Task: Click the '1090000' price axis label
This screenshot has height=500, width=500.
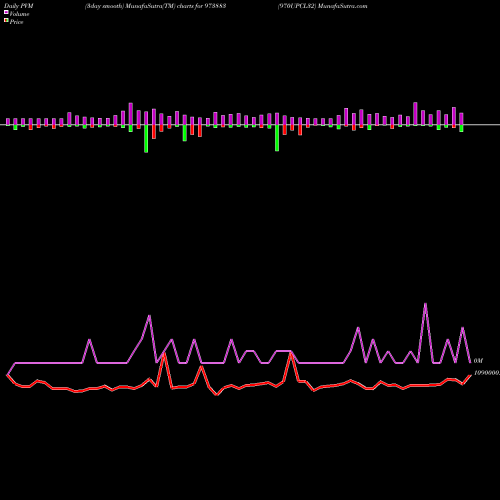Action: [x=487, y=373]
